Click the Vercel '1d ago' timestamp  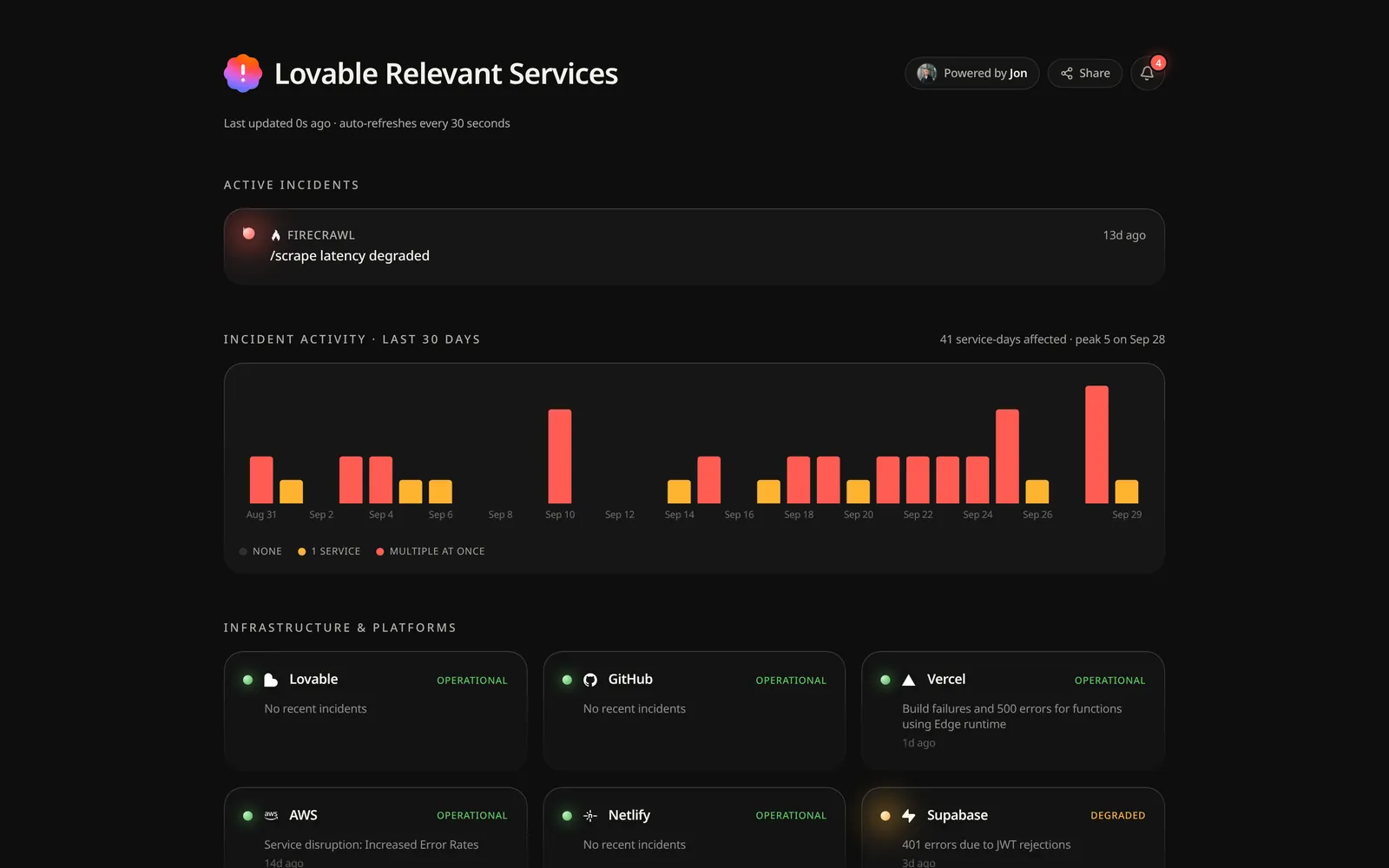918,743
